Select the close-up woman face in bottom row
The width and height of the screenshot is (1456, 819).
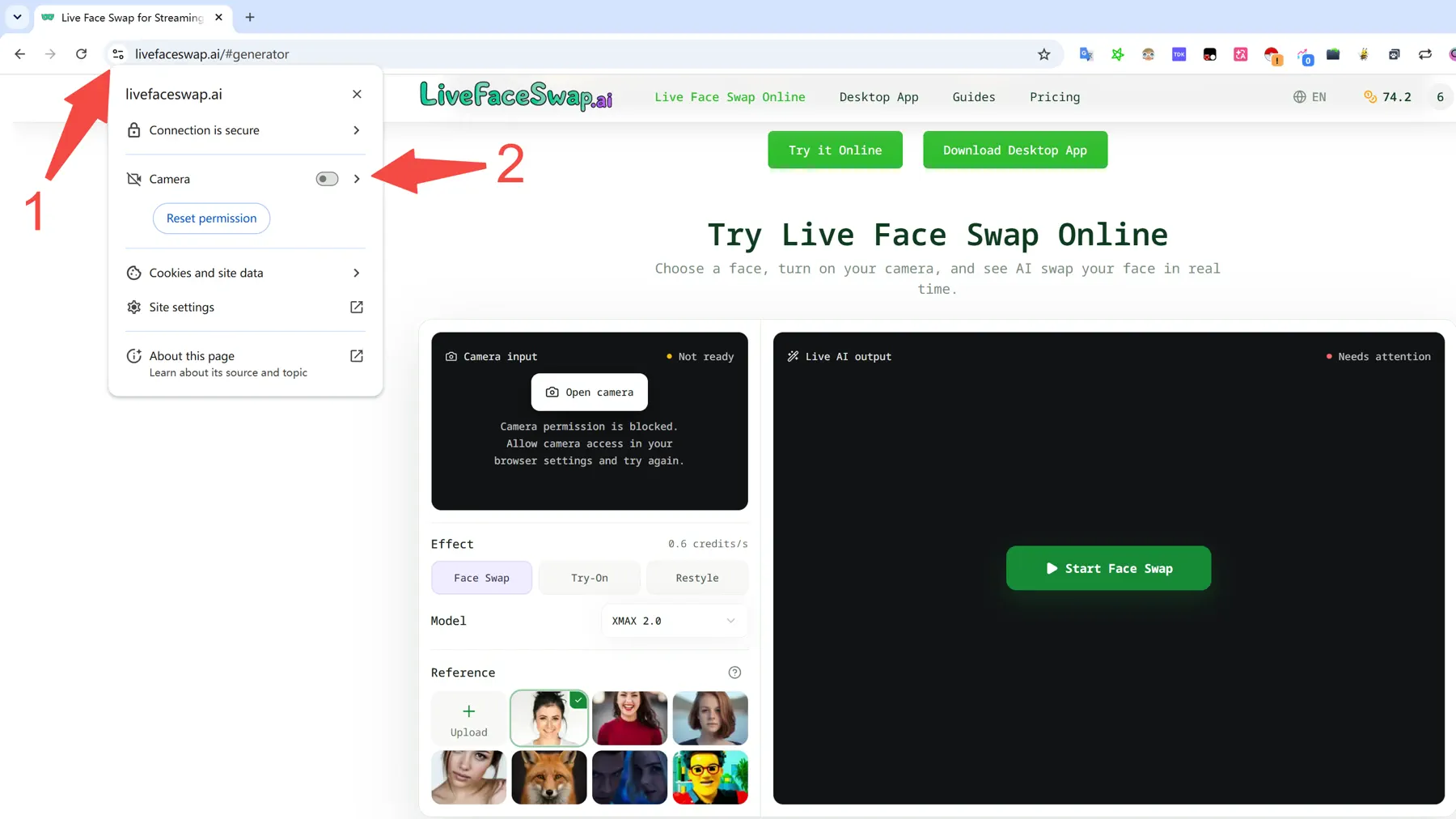point(468,778)
